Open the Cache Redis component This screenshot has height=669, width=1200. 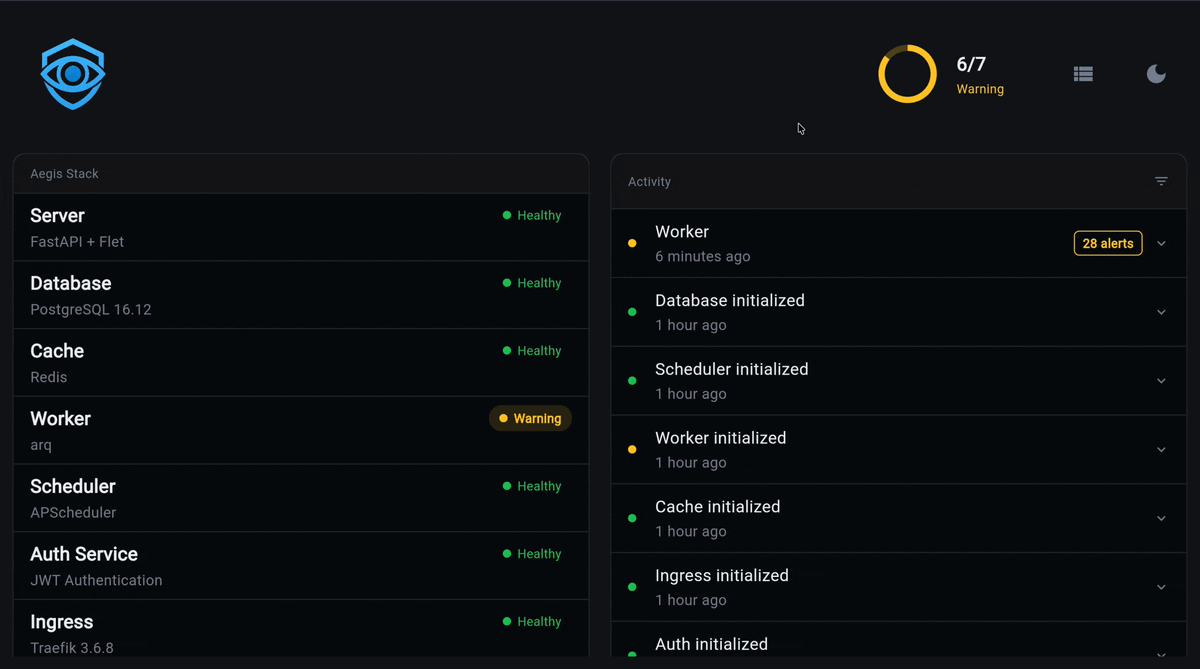300,363
